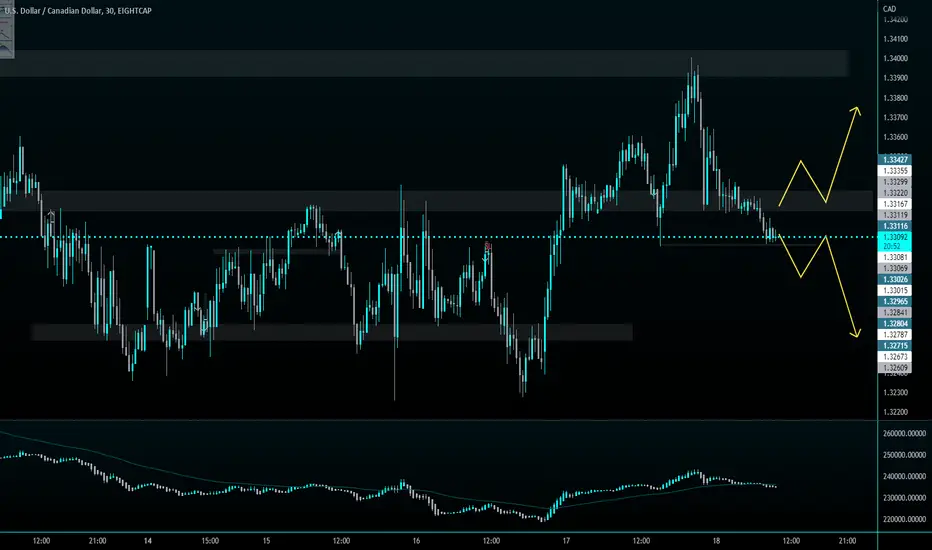Click the 260000.00000 indicator scale value
The width and height of the screenshot is (932, 550).
coord(904,433)
